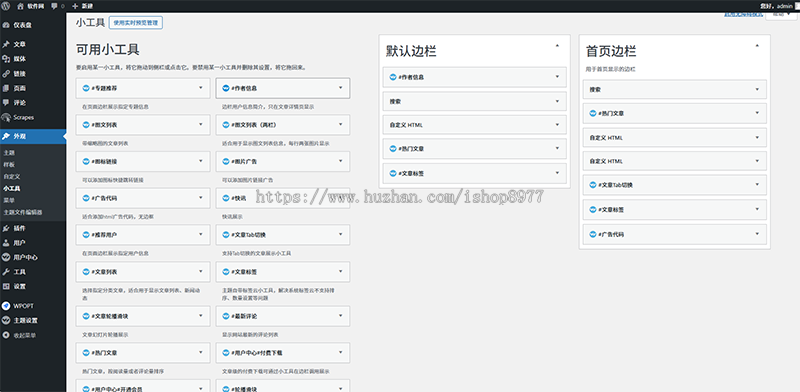
Task: Click the 插件 plug icon
Action: pos(6,228)
